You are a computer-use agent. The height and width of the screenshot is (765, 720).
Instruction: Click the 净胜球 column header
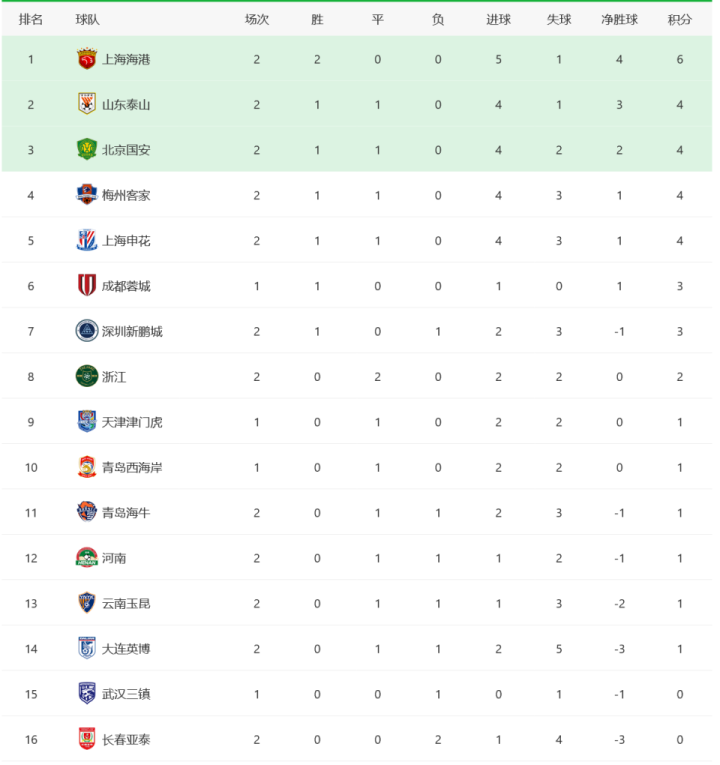(x=619, y=20)
